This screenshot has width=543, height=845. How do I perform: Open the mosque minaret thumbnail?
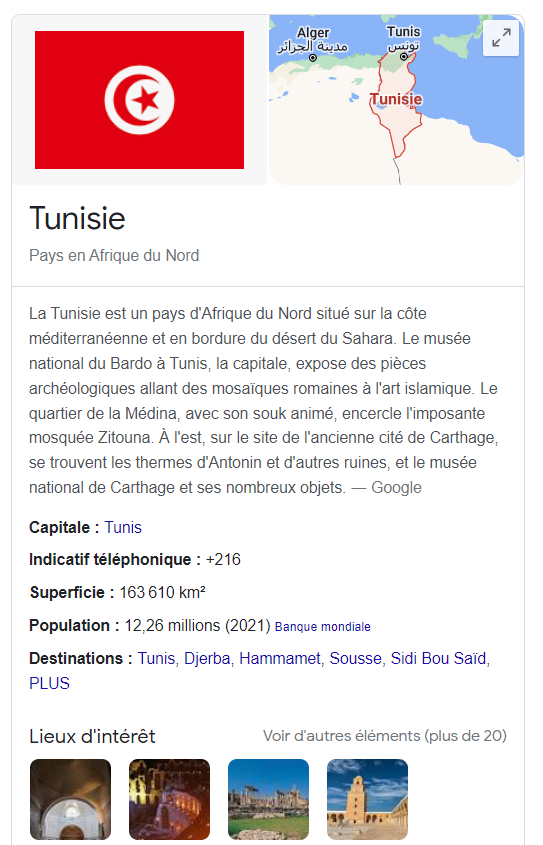click(x=367, y=799)
